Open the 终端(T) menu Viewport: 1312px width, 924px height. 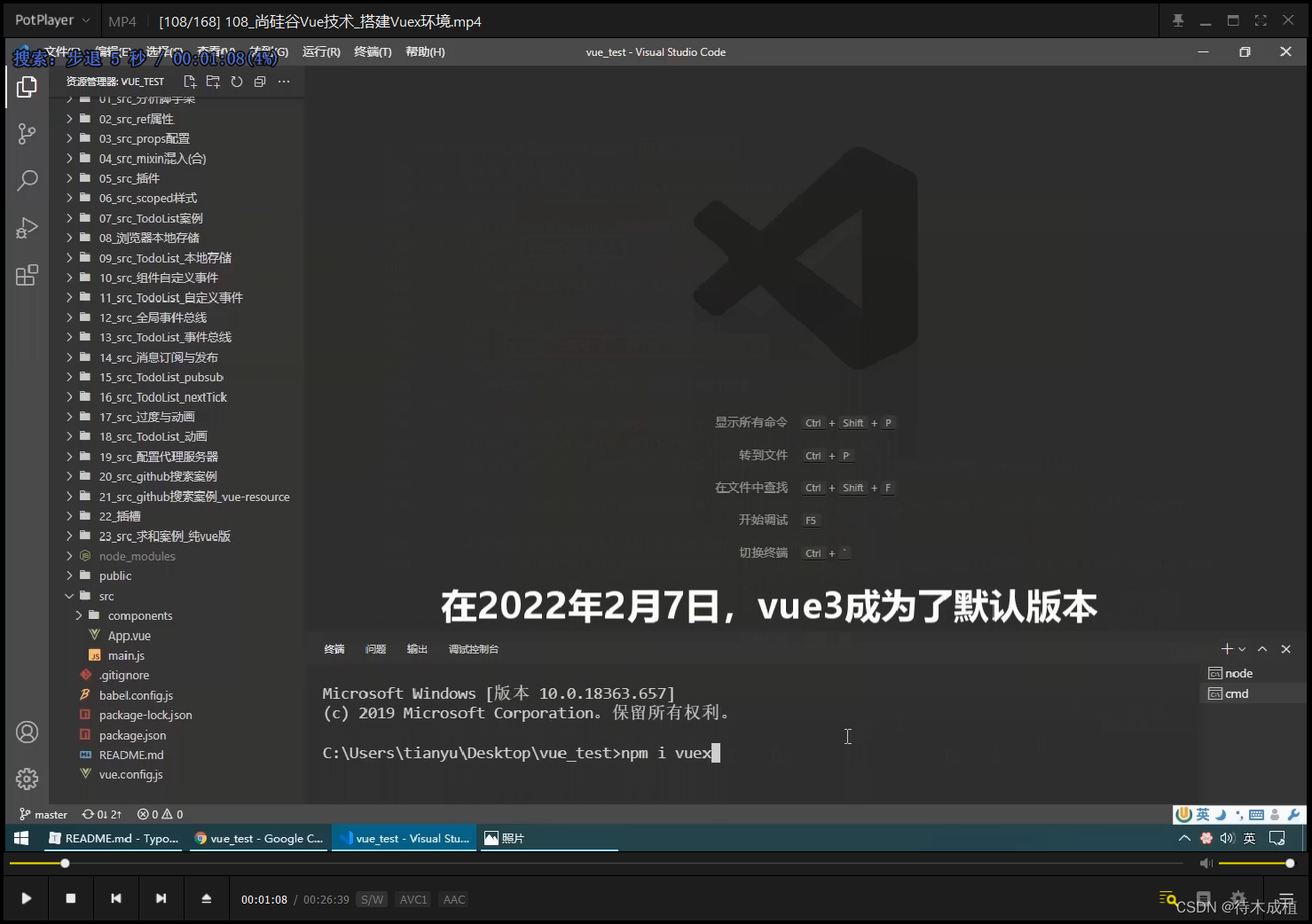pyautogui.click(x=373, y=52)
